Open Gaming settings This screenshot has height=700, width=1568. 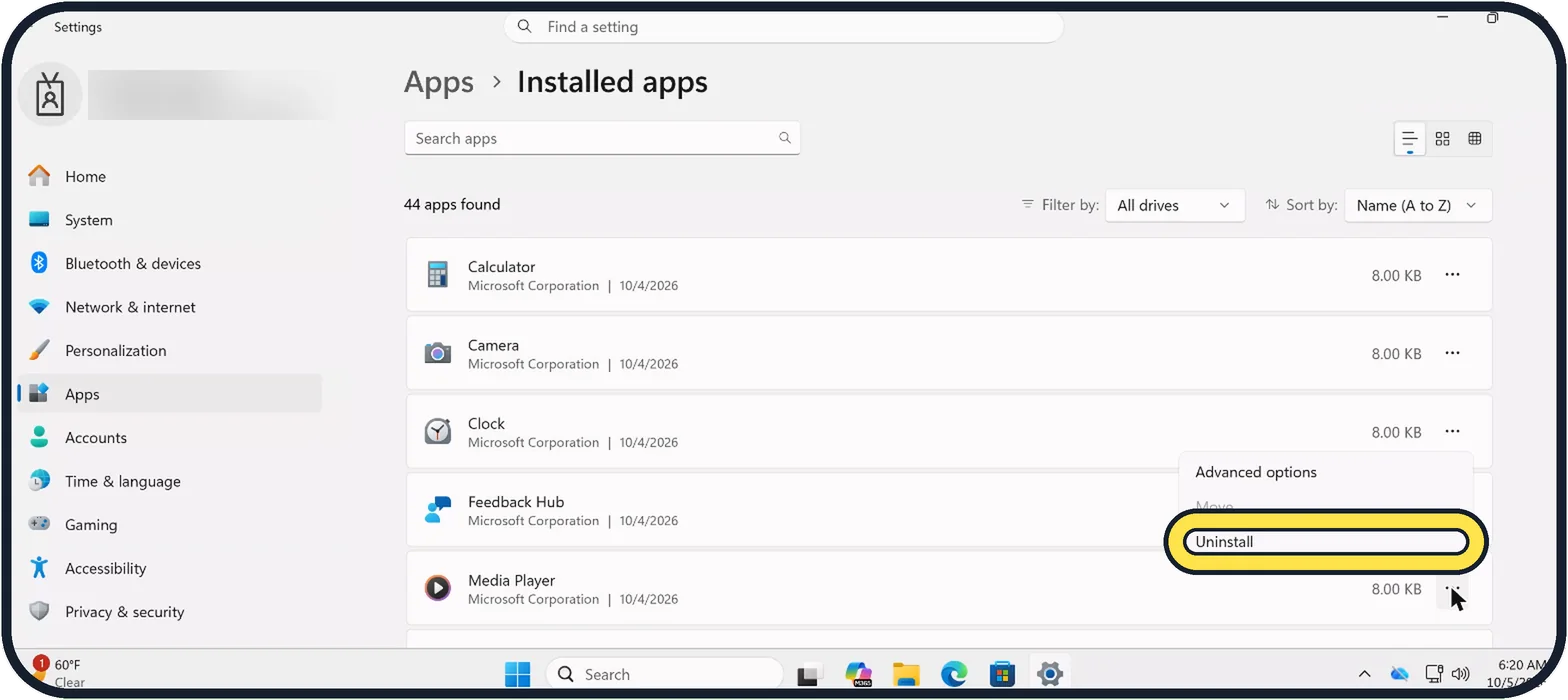pyautogui.click(x=170, y=524)
